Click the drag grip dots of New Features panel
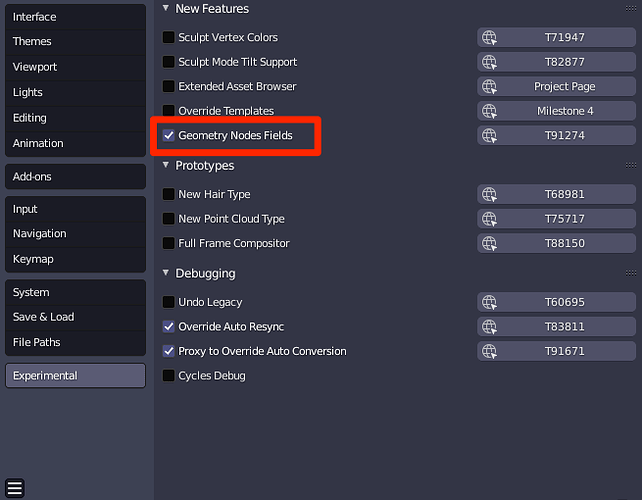 [631, 9]
